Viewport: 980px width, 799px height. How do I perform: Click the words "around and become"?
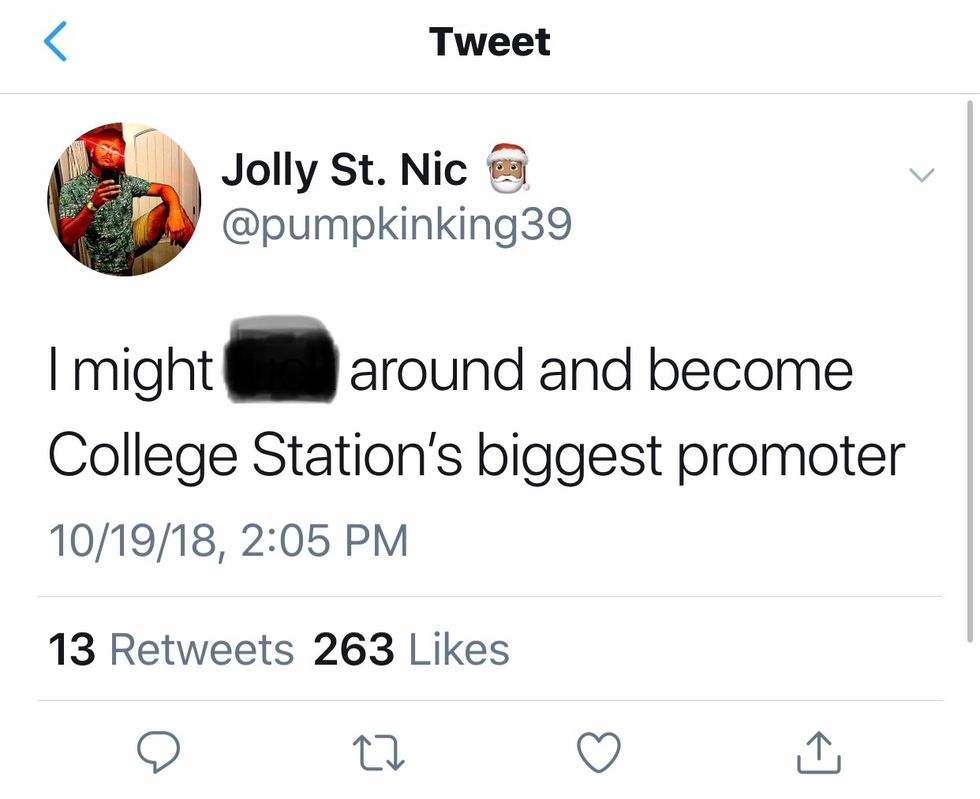(601, 371)
